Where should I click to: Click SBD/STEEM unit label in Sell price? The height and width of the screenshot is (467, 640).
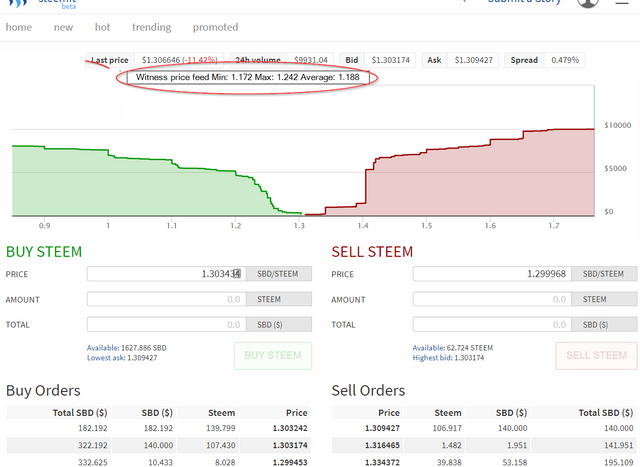point(604,274)
